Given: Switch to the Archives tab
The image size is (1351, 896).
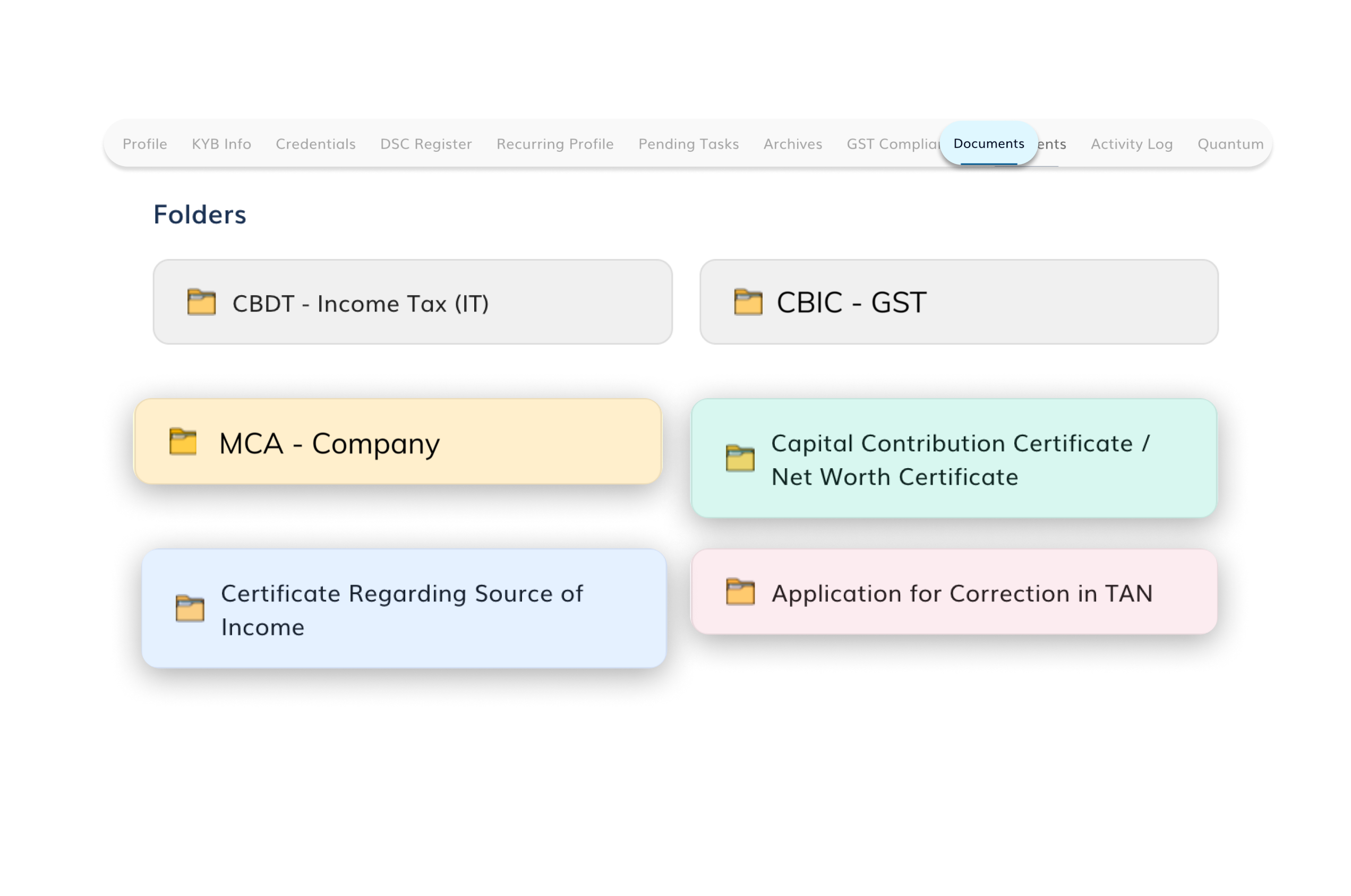Looking at the screenshot, I should (792, 144).
